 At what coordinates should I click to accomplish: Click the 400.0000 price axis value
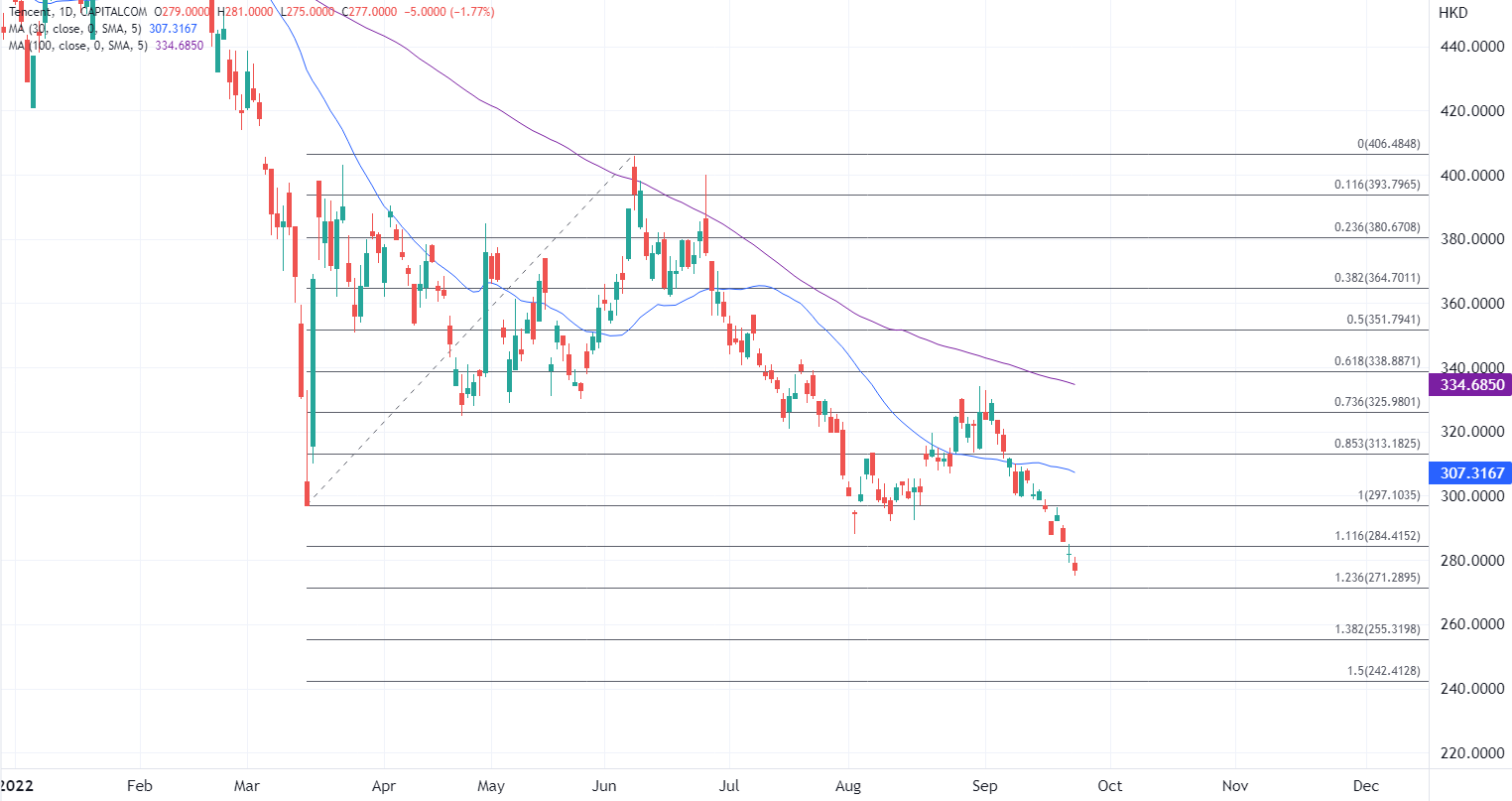pyautogui.click(x=1471, y=176)
